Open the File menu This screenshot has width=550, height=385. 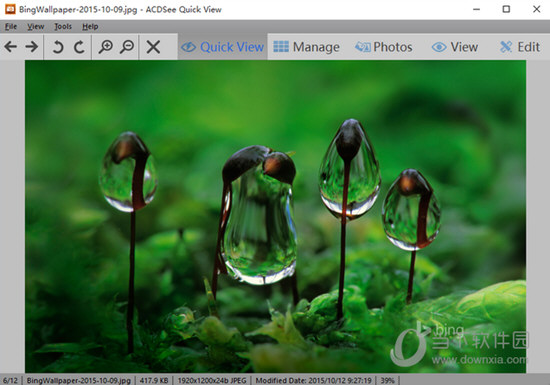pos(11,27)
